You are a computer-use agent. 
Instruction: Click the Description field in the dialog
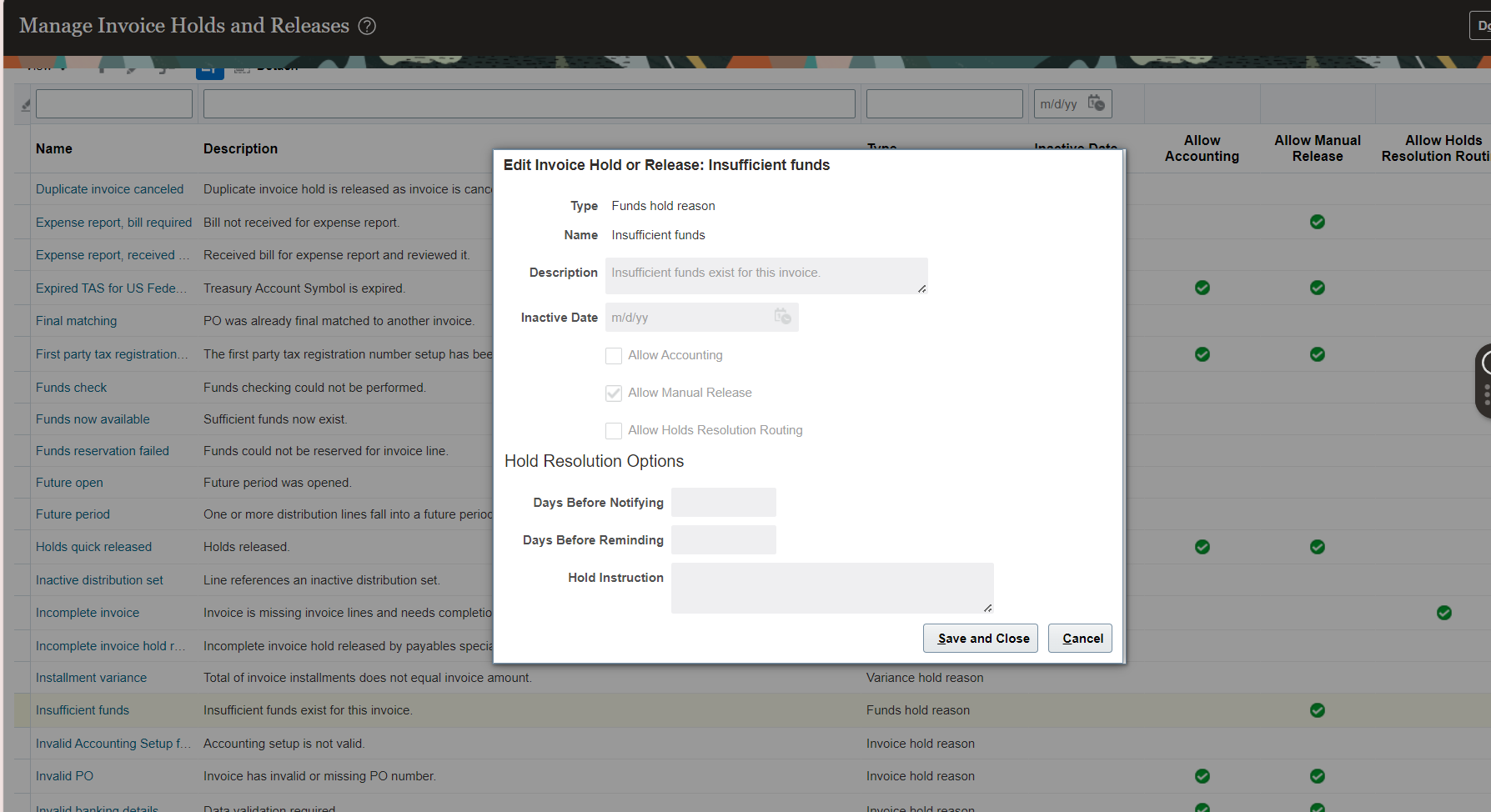pos(766,275)
